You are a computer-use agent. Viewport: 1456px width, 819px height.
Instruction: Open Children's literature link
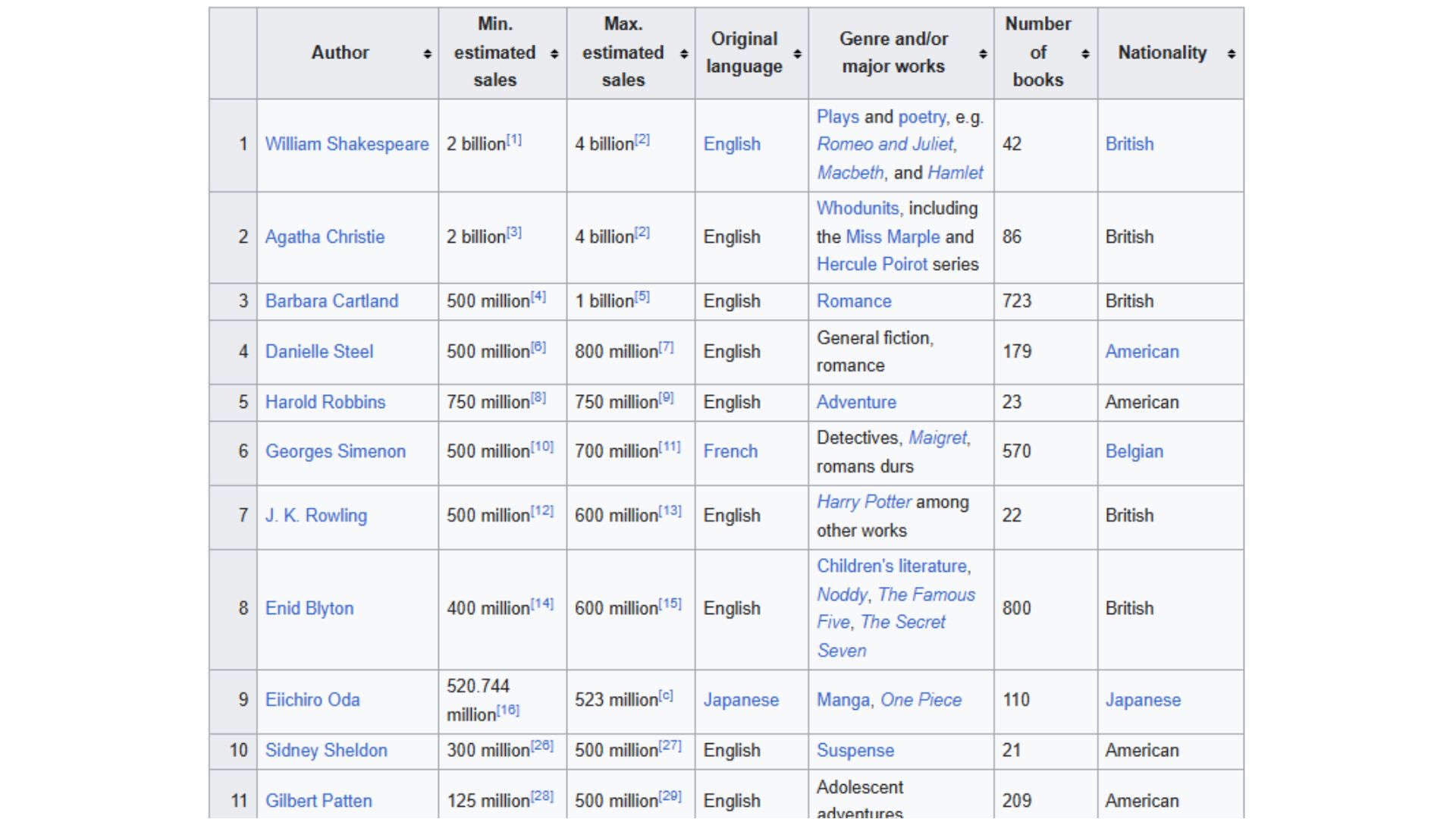point(892,566)
